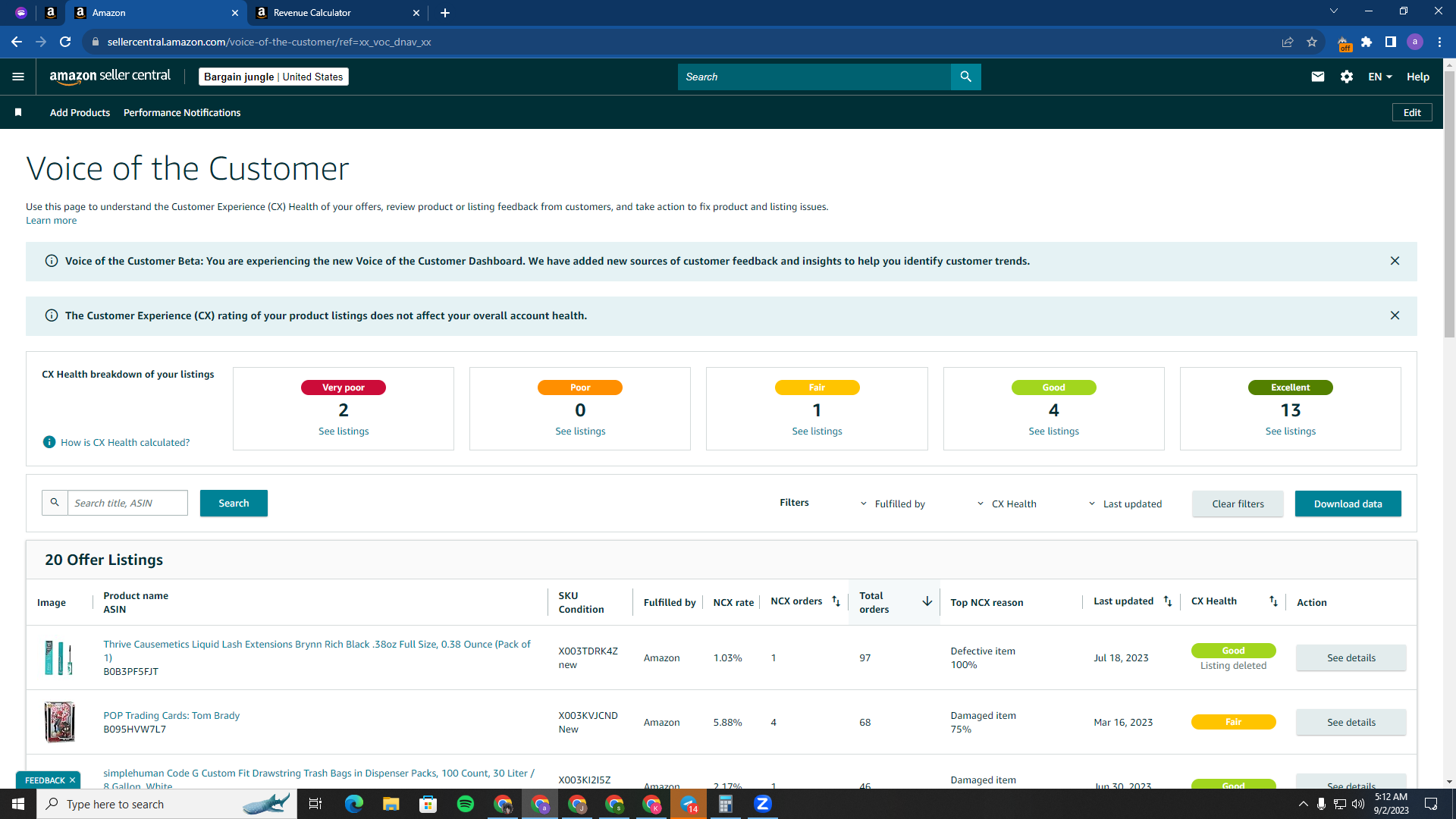Dismiss the Voice of the Customer Beta banner
The width and height of the screenshot is (1456, 819).
coord(1395,261)
